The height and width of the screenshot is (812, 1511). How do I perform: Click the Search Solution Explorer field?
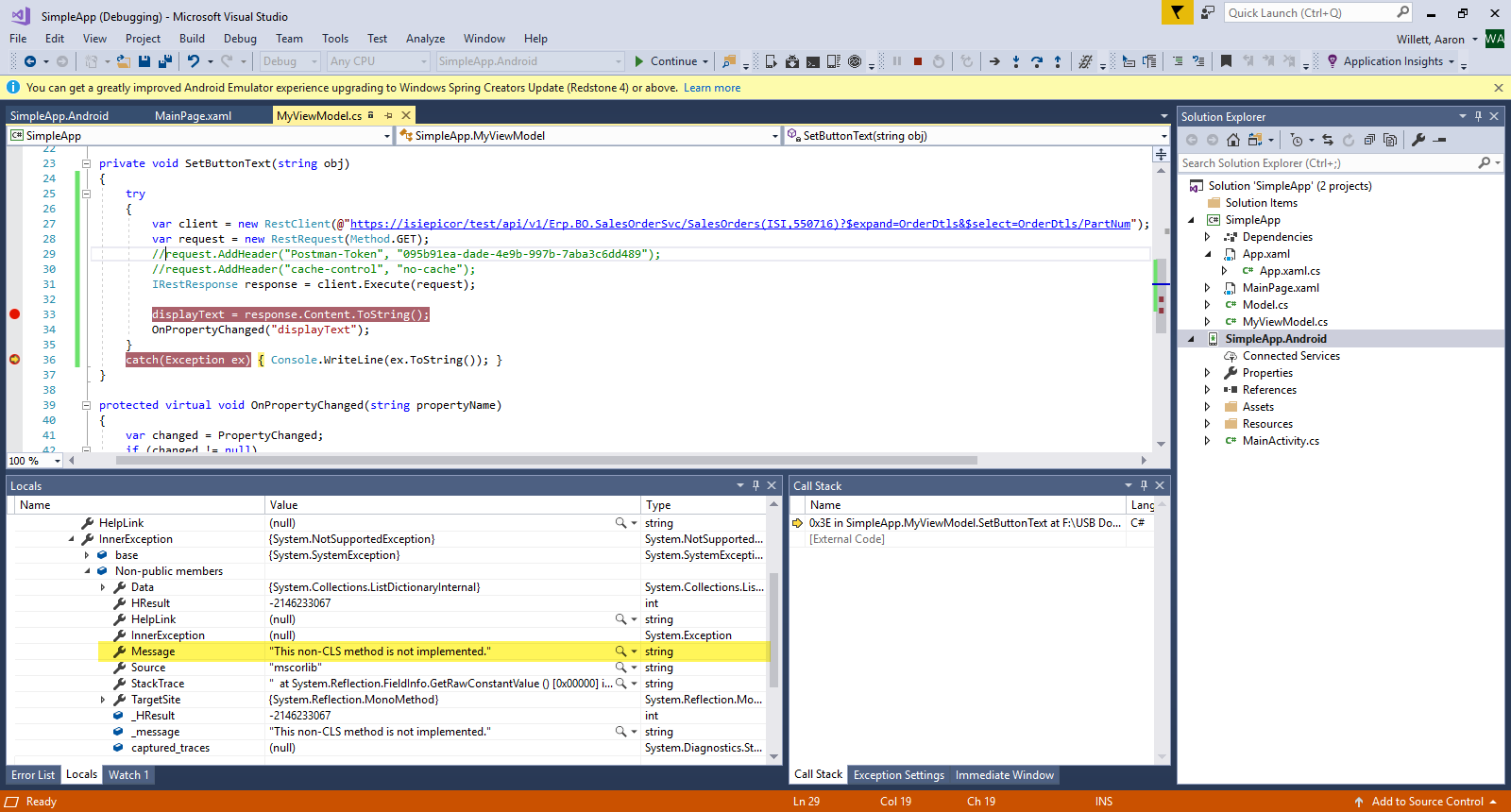1340,163
